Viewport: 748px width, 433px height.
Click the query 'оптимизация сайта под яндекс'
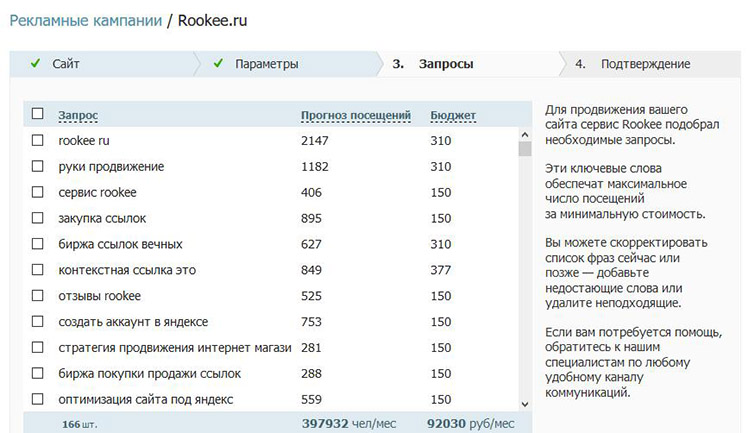145,399
